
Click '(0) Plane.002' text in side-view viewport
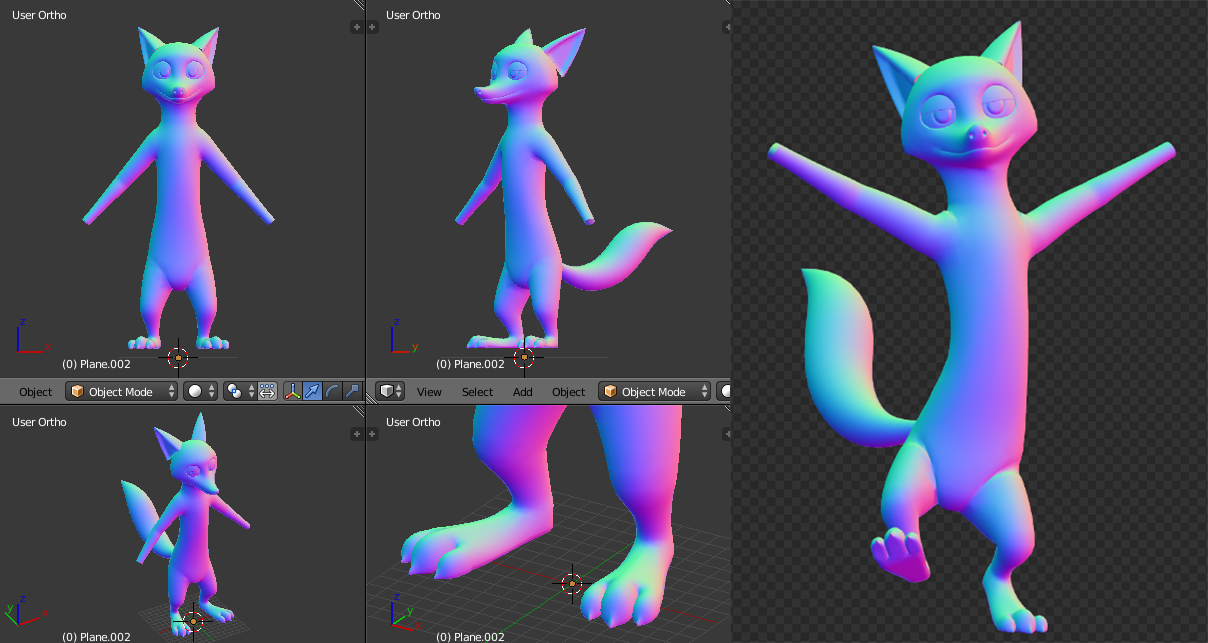click(x=470, y=364)
